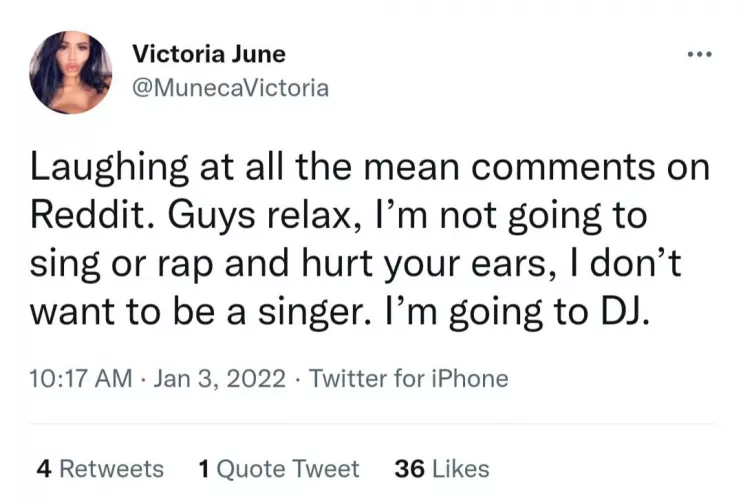
Task: Show the 36 Likes list
Action: (x=442, y=468)
